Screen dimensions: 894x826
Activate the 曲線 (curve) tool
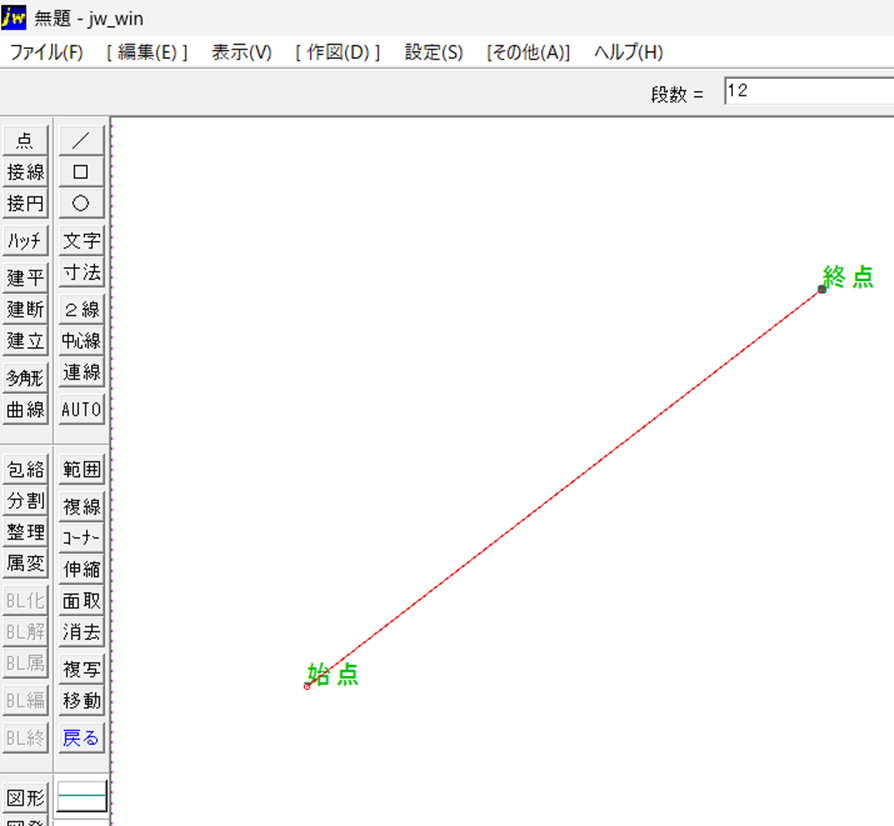coord(25,409)
